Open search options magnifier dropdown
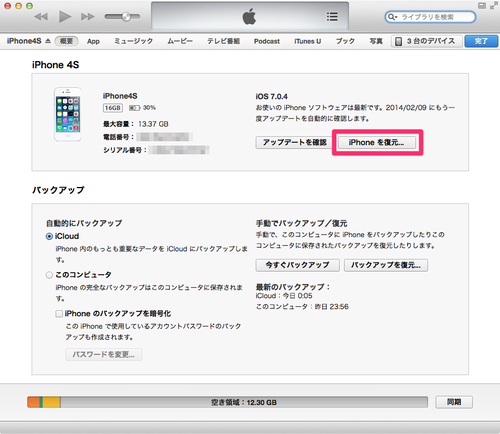 [x=392, y=17]
